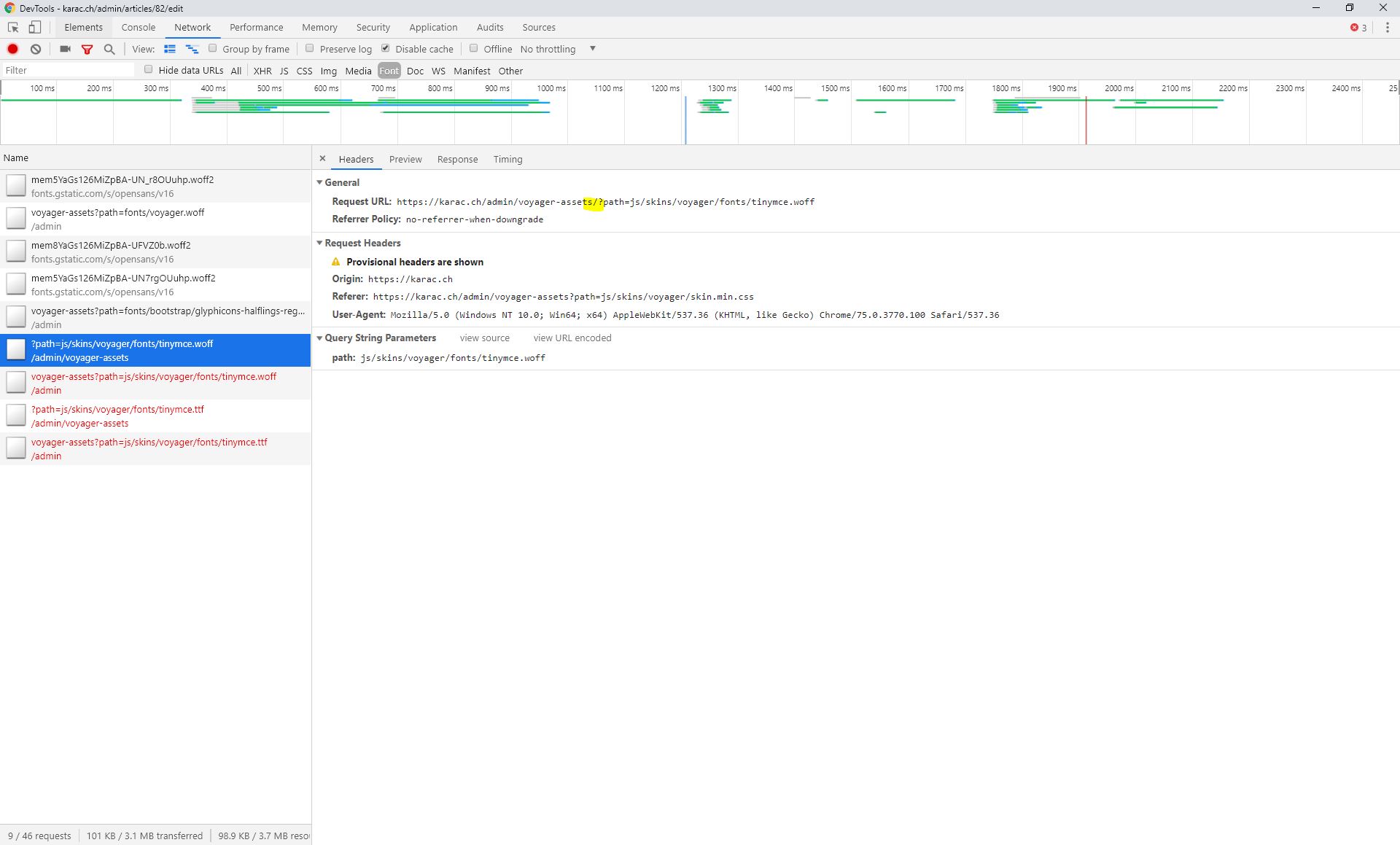Viewport: 1400px width, 845px height.
Task: Search within network headers
Action: (109, 49)
